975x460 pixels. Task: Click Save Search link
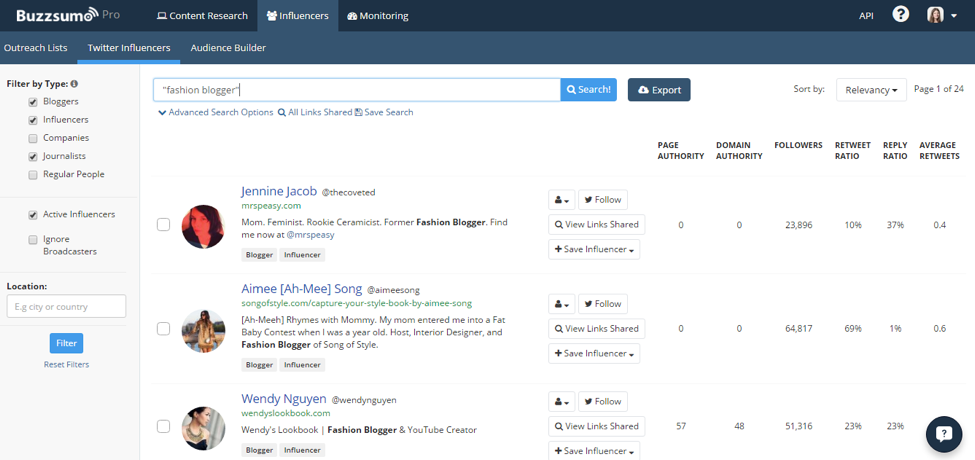384,113
